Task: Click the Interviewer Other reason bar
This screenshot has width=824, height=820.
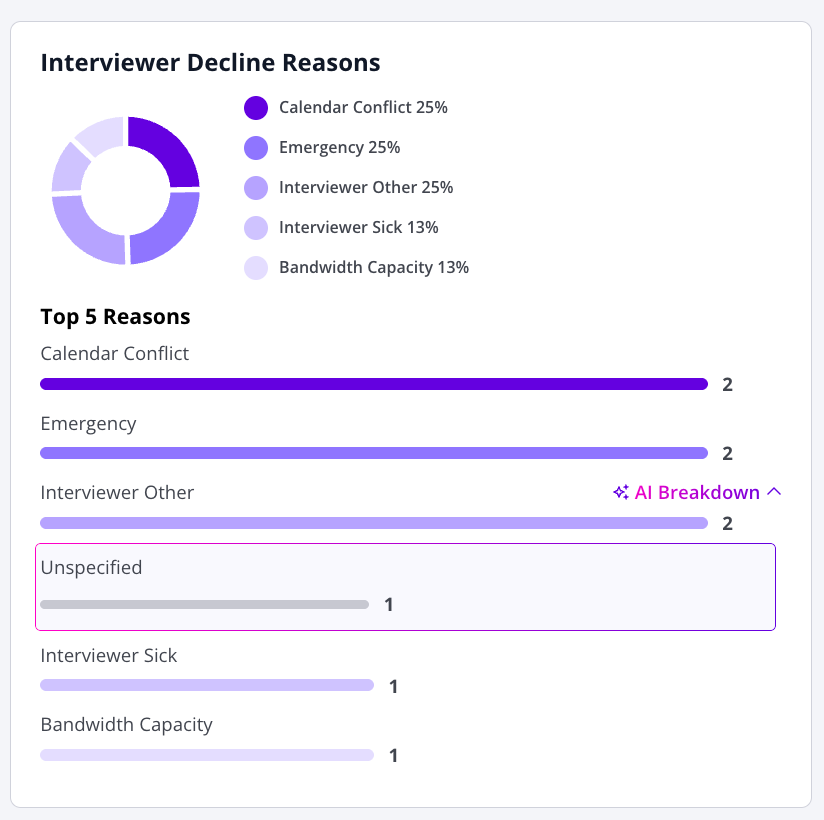Action: [373, 523]
